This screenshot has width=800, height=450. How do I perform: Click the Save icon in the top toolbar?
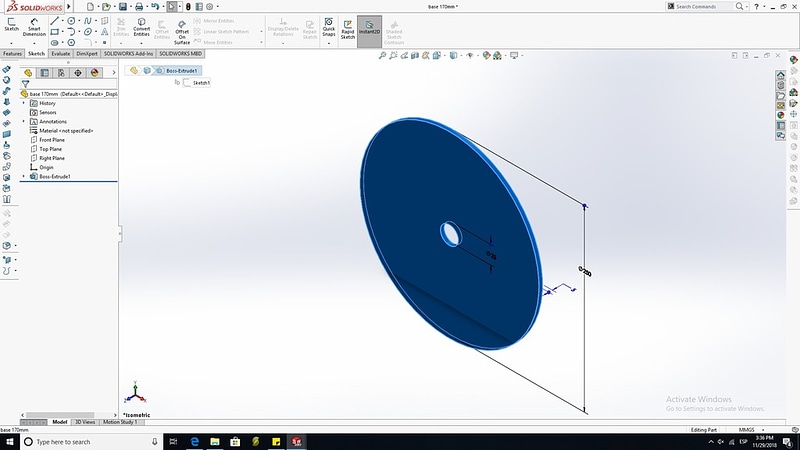pyautogui.click(x=122, y=7)
